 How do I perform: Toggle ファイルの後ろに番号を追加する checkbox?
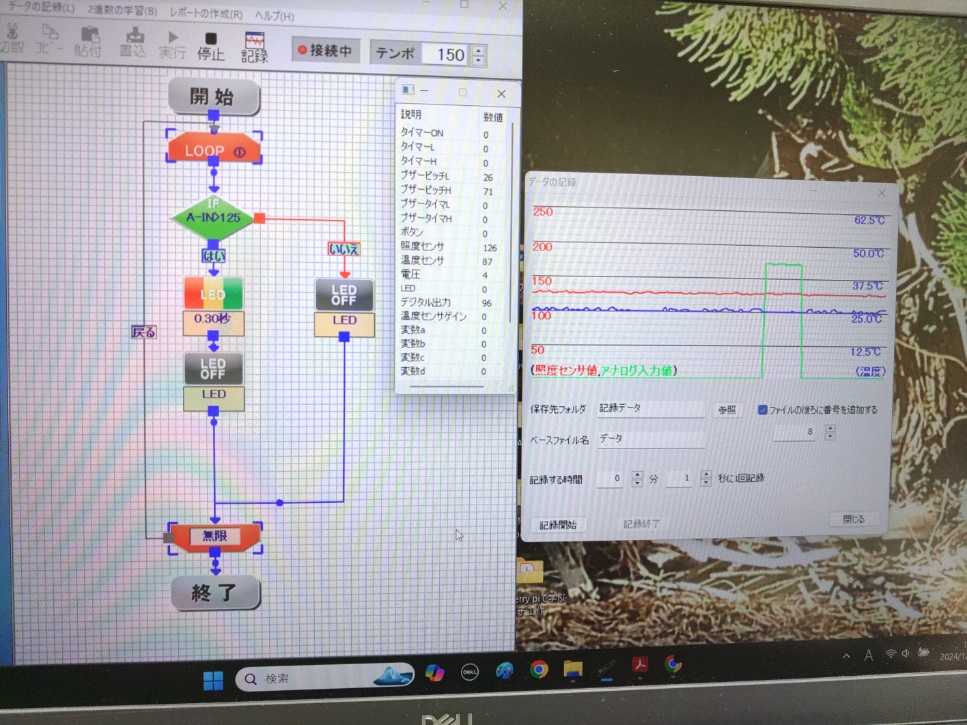763,409
